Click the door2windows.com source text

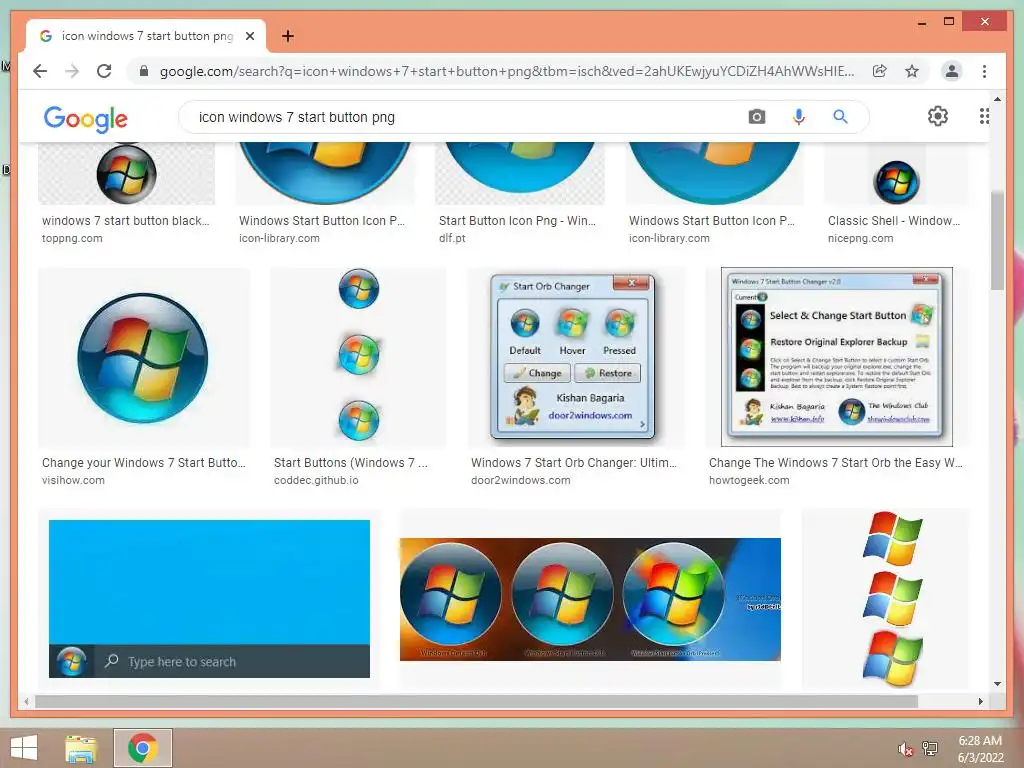tap(520, 480)
